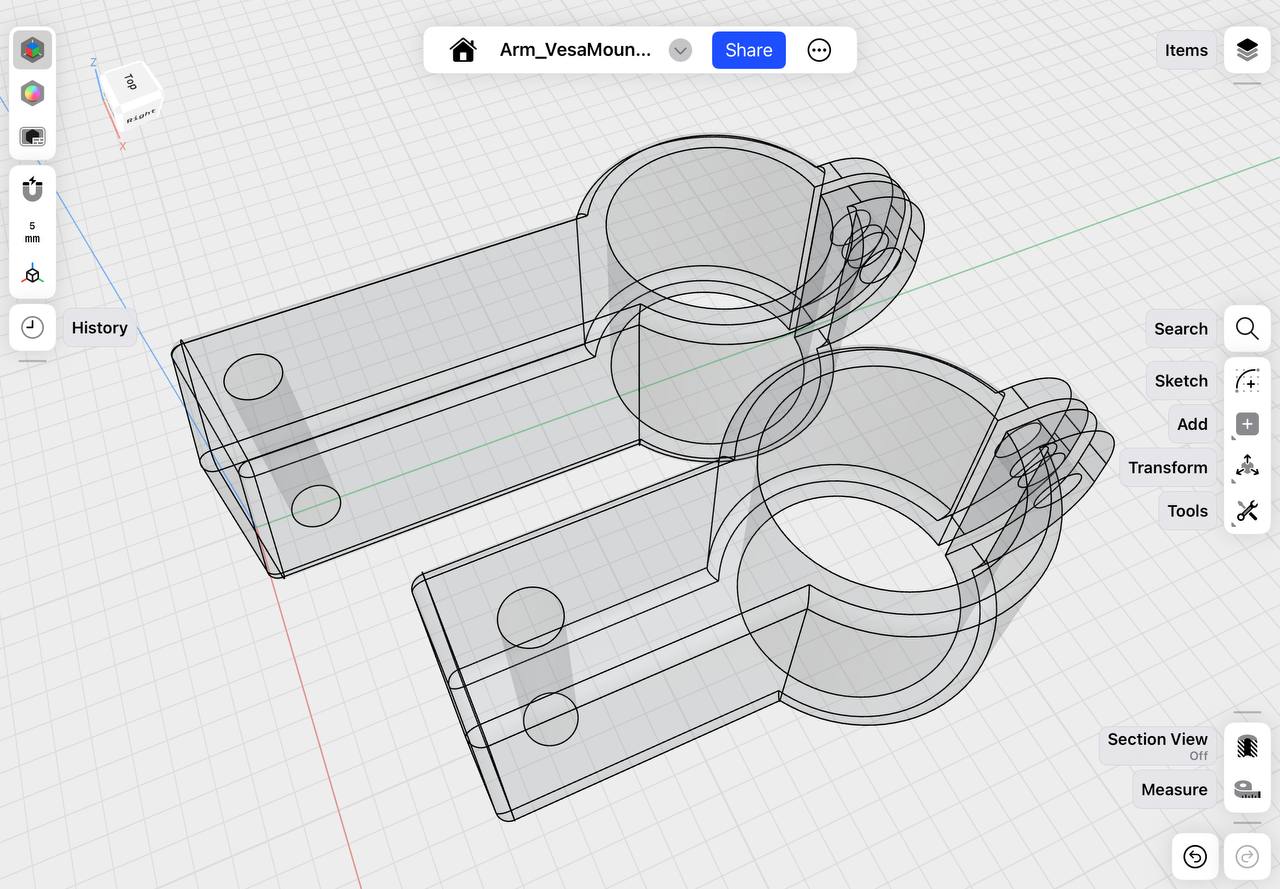Viewport: 1280px width, 889px height.
Task: Toggle the orthographic view cube icon
Action: [32, 275]
